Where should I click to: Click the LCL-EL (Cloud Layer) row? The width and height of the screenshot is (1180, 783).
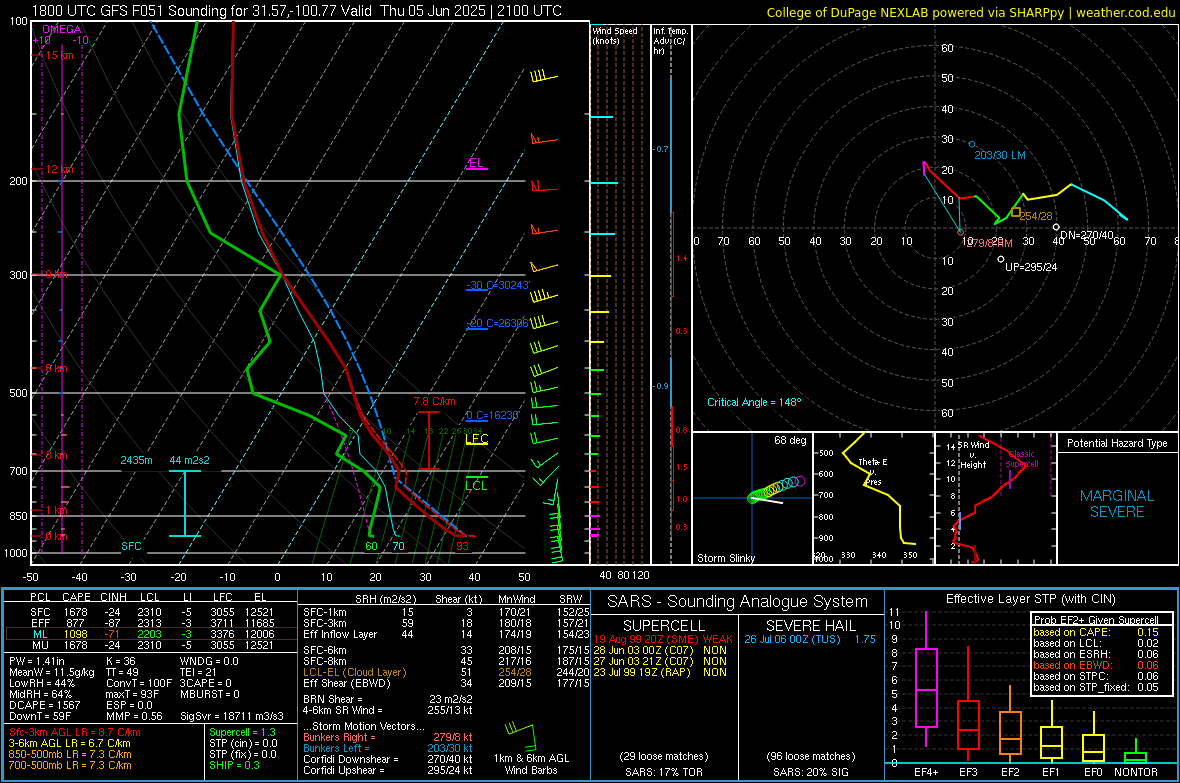(x=446, y=672)
